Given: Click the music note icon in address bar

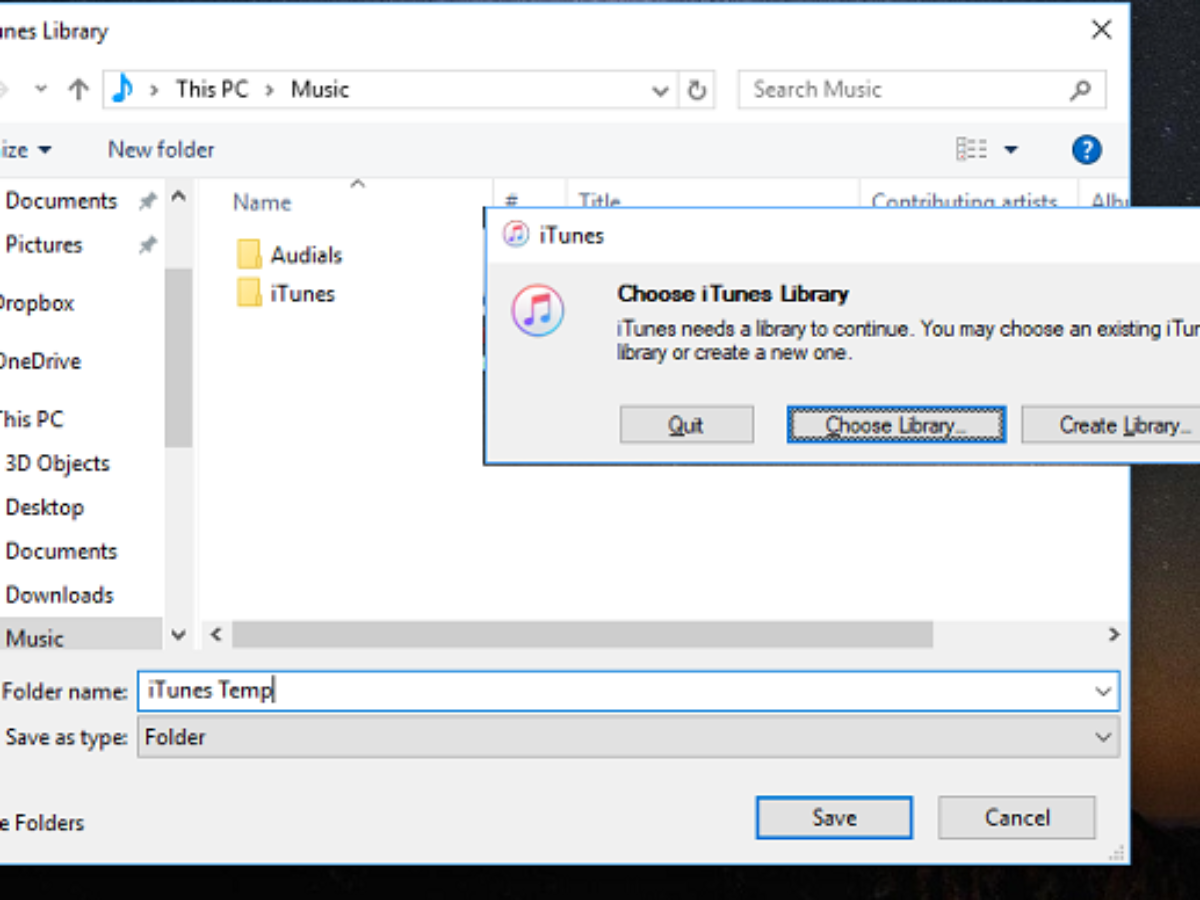Looking at the screenshot, I should pos(123,89).
